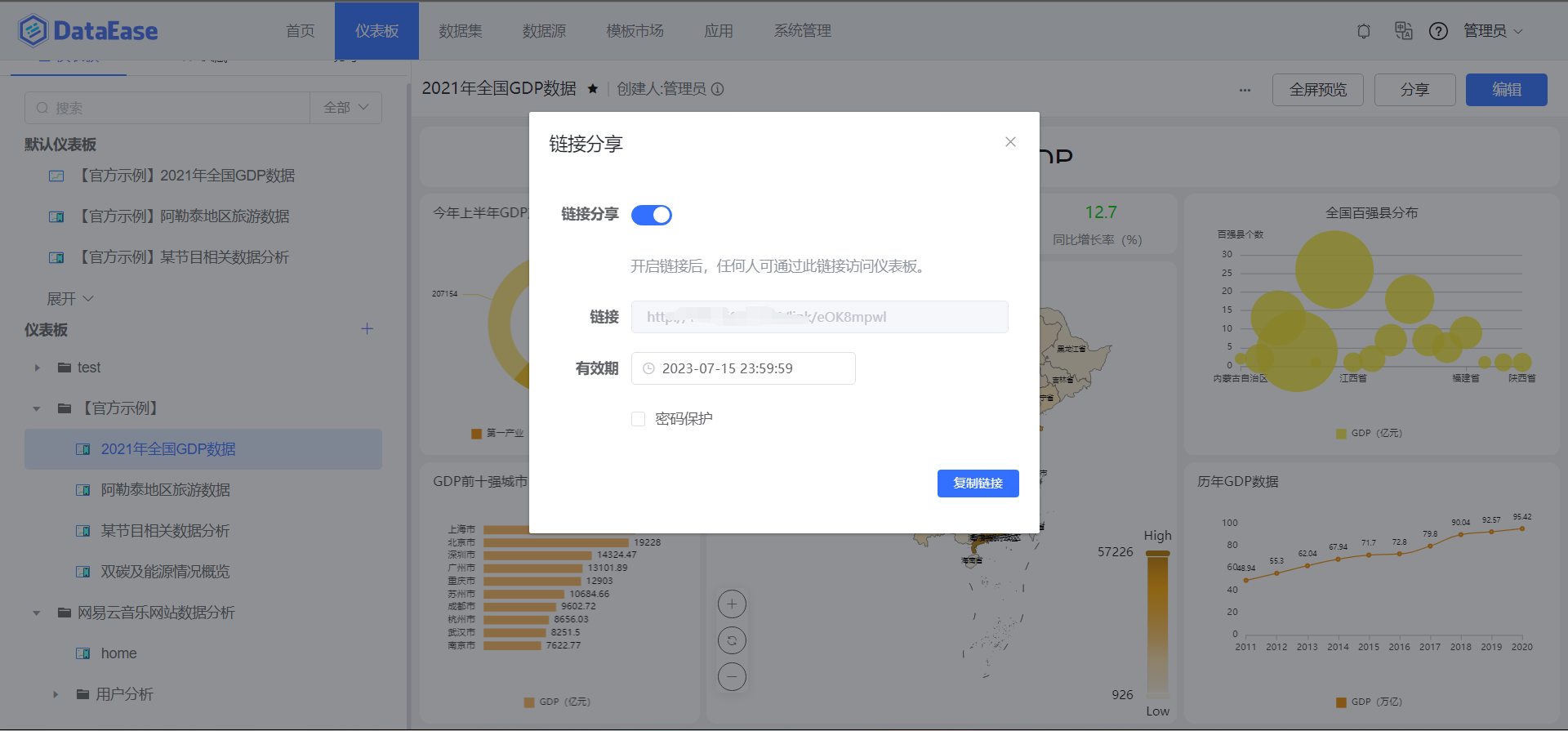Open the 全部 filter dropdown

[345, 108]
